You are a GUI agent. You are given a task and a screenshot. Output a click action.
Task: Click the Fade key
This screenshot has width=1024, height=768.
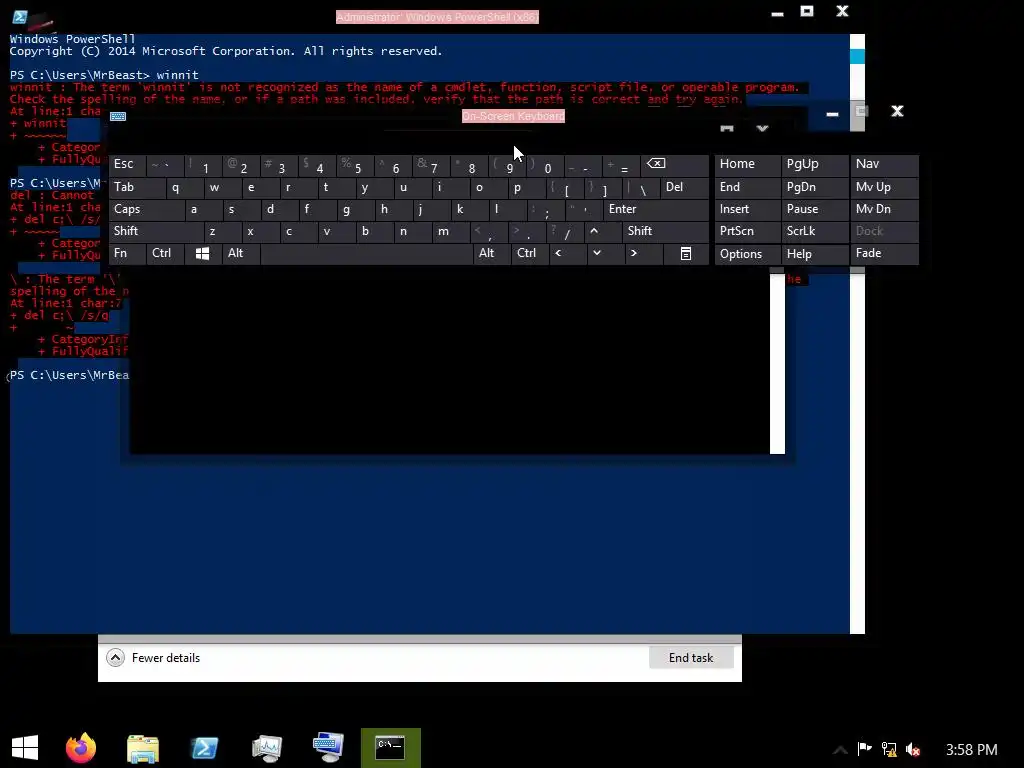tap(884, 253)
